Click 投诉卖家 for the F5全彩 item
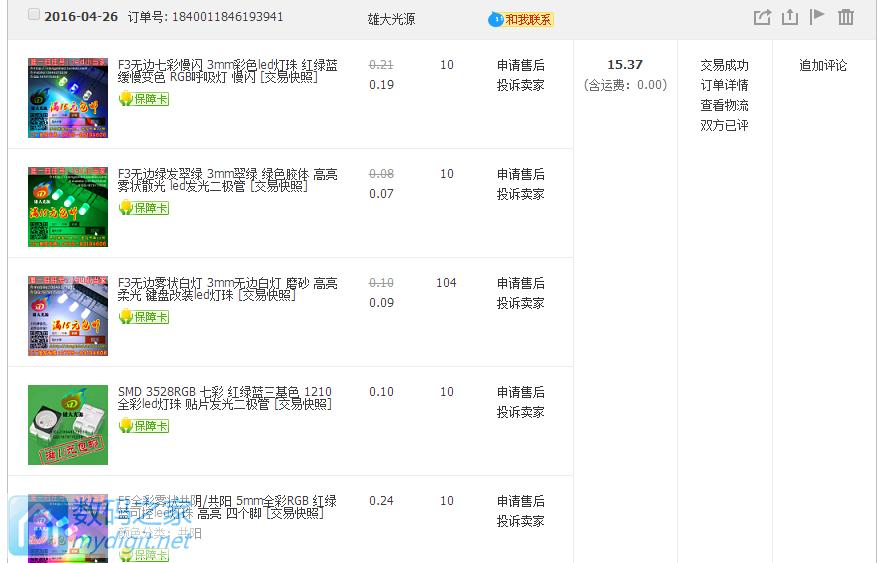The height and width of the screenshot is (563, 878). click(x=521, y=521)
